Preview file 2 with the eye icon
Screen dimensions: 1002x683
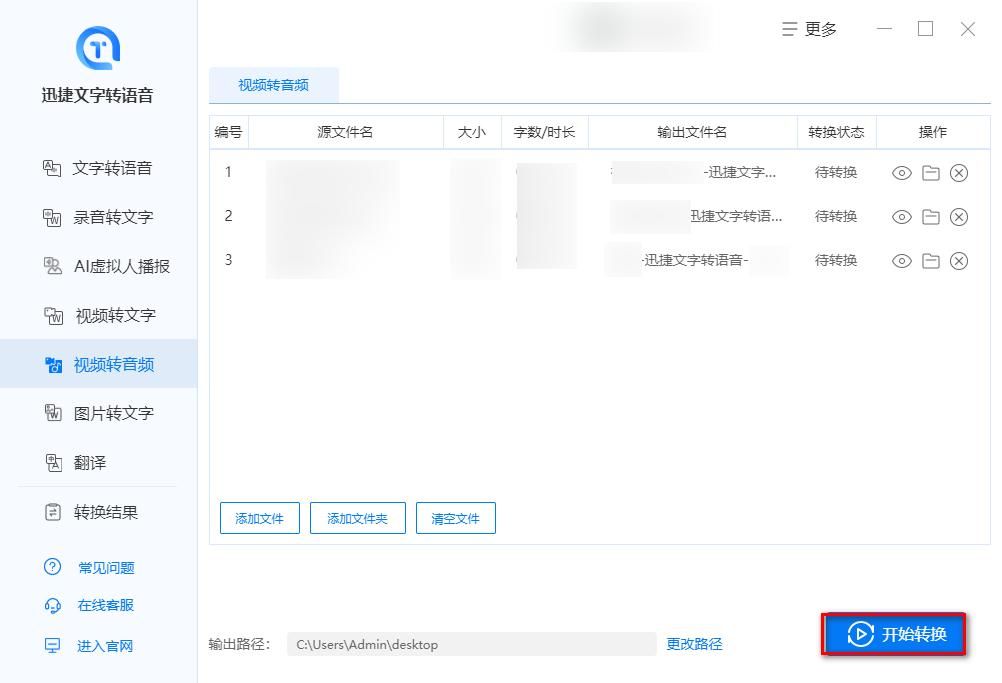pyautogui.click(x=902, y=217)
